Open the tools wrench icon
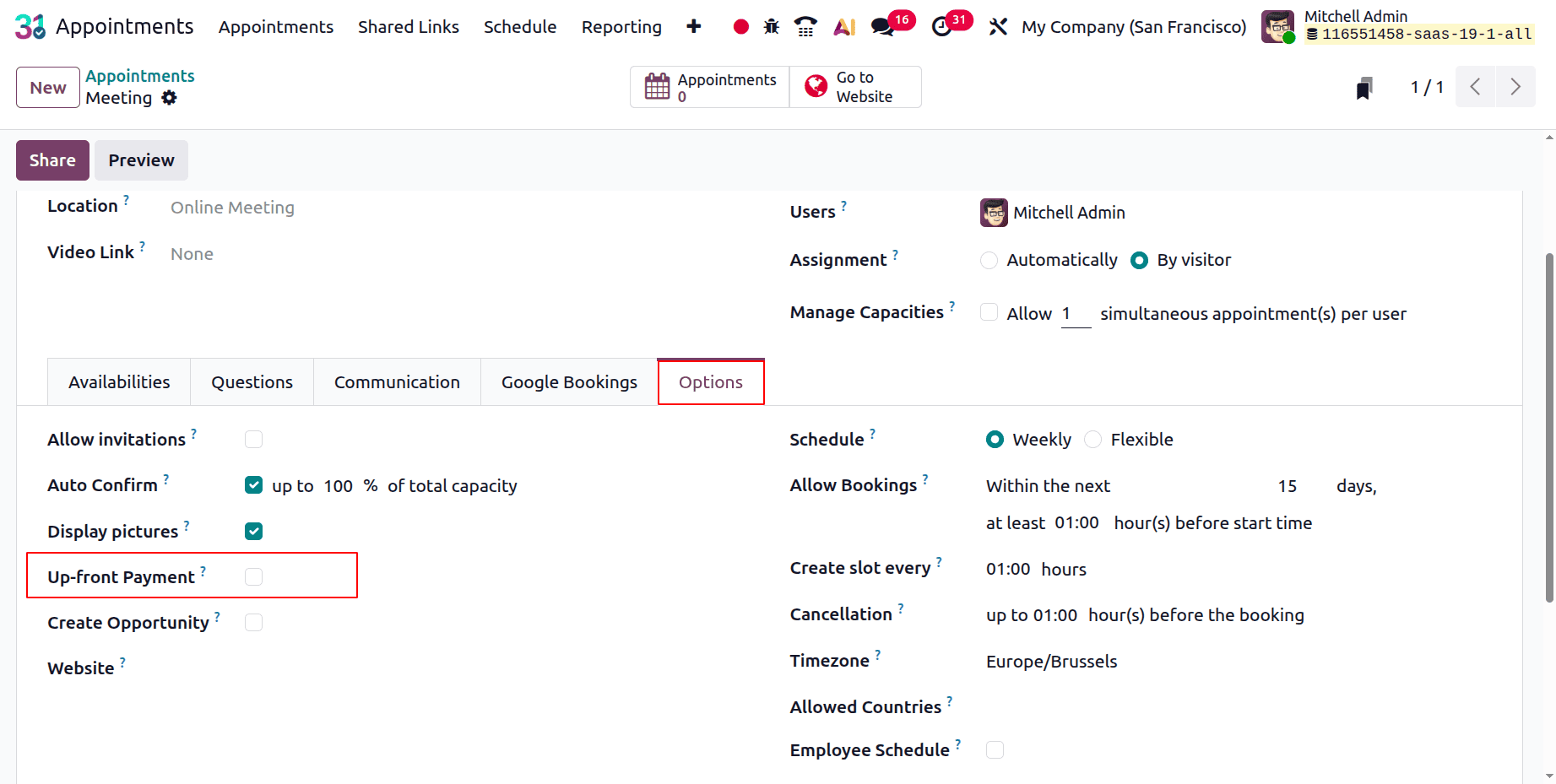 click(998, 27)
